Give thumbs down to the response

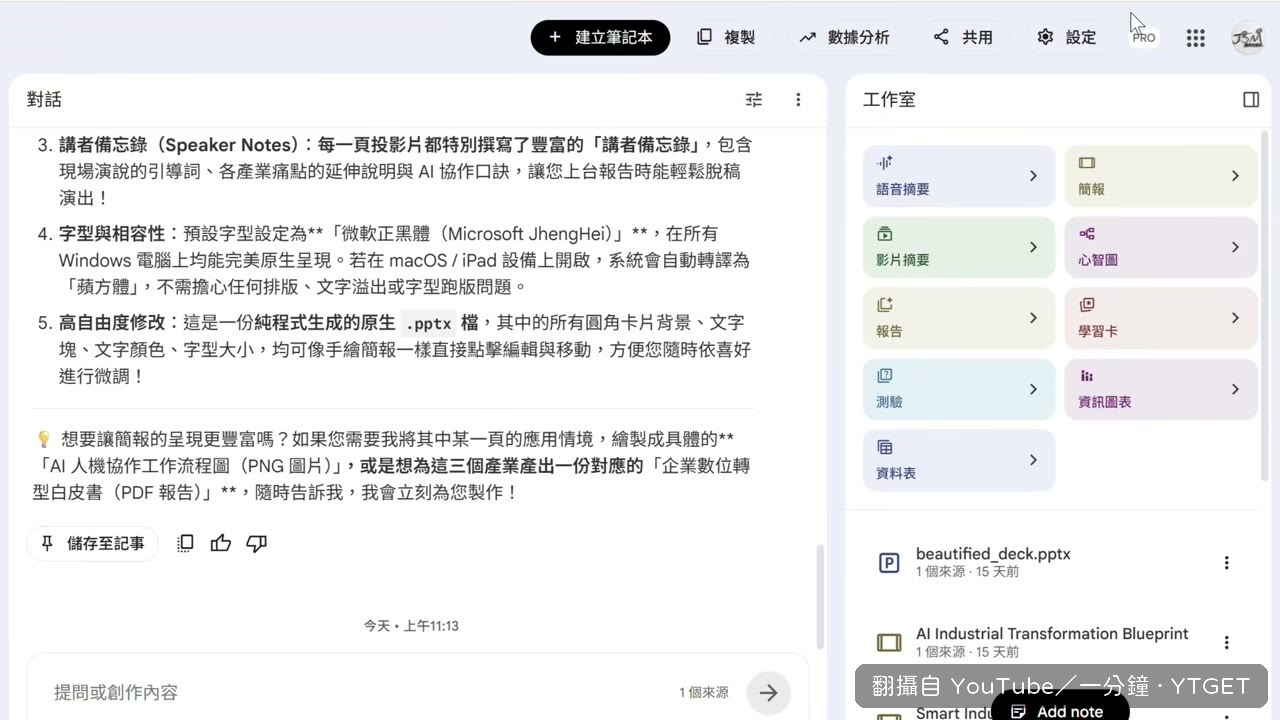[x=257, y=544]
